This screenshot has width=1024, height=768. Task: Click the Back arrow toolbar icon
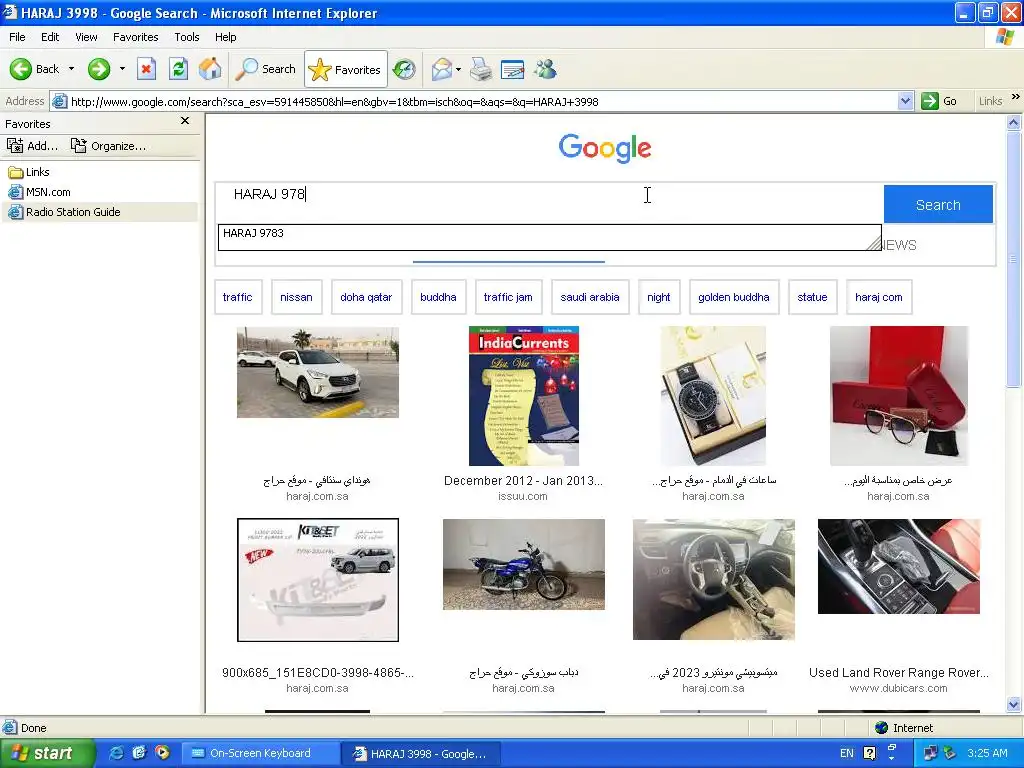pos(20,69)
